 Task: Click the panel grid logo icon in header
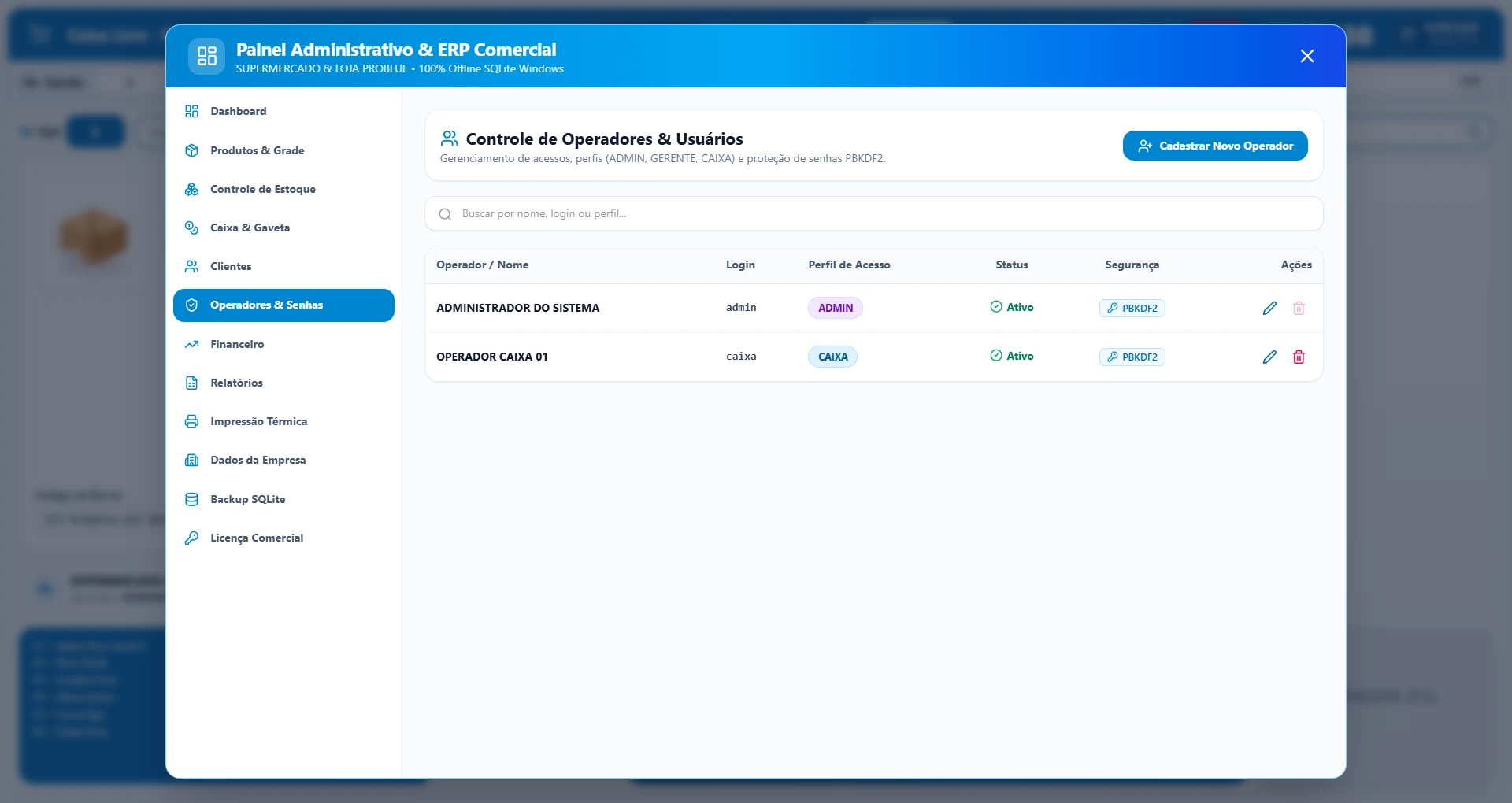206,56
